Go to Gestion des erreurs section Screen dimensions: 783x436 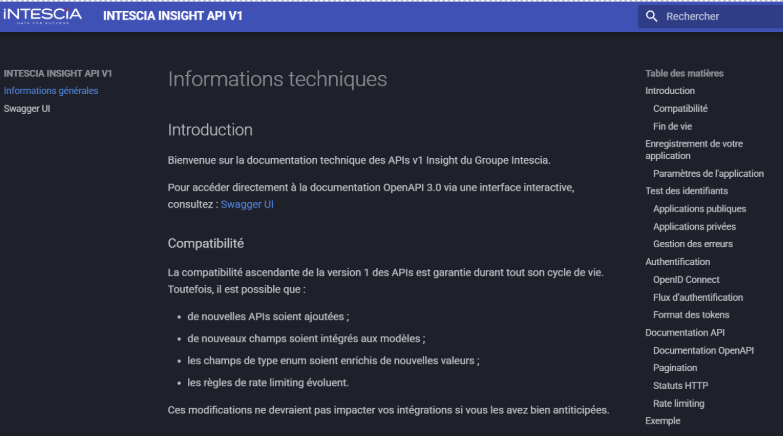click(693, 244)
